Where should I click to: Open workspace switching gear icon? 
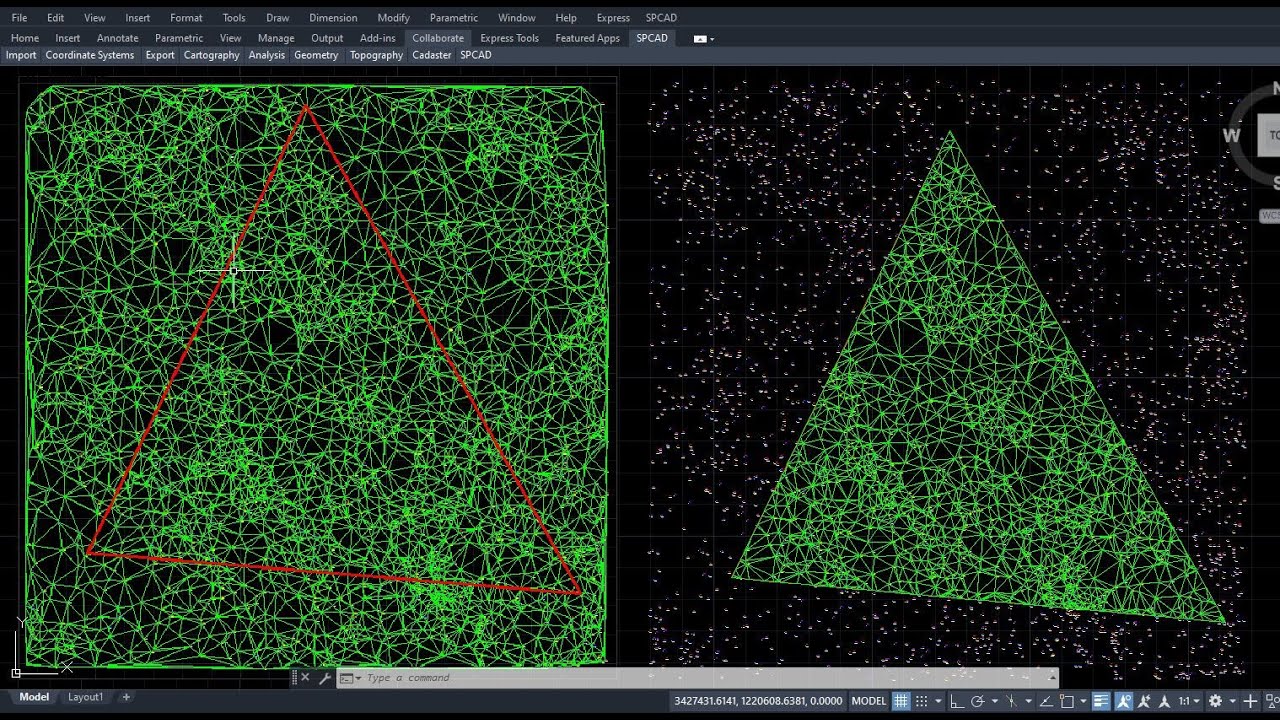[x=1215, y=701]
